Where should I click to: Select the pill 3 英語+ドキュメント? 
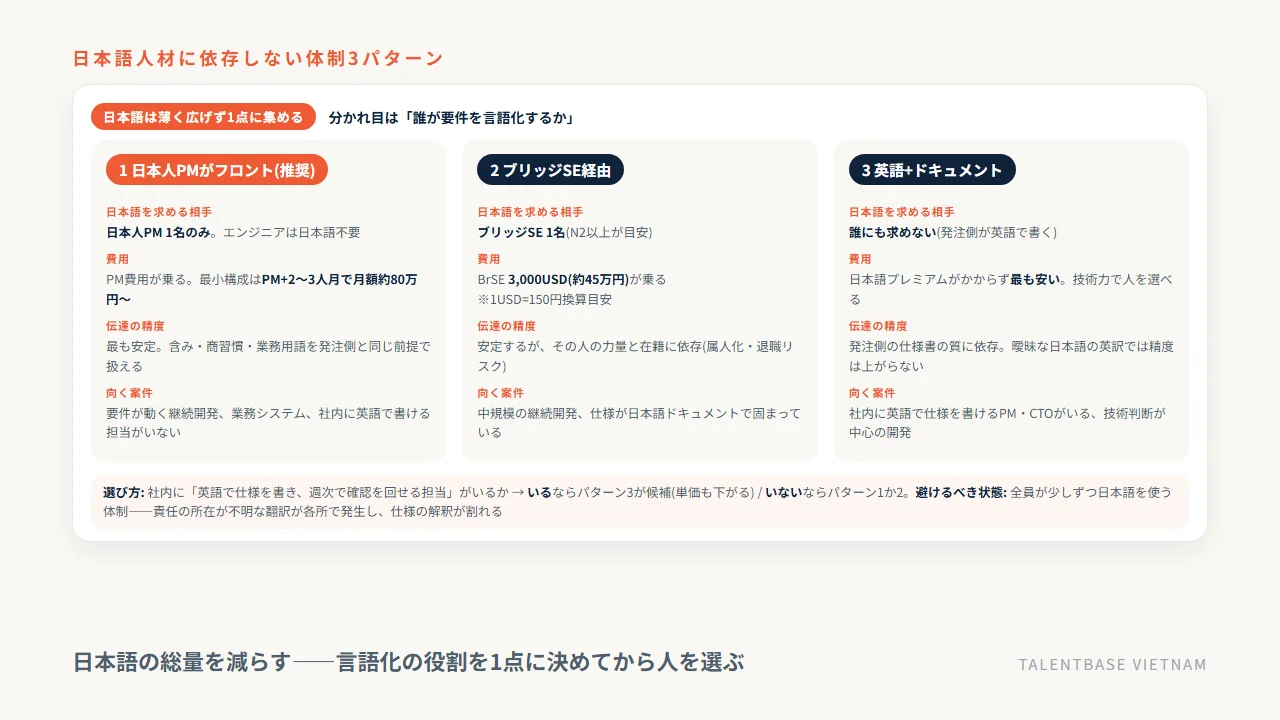click(932, 170)
